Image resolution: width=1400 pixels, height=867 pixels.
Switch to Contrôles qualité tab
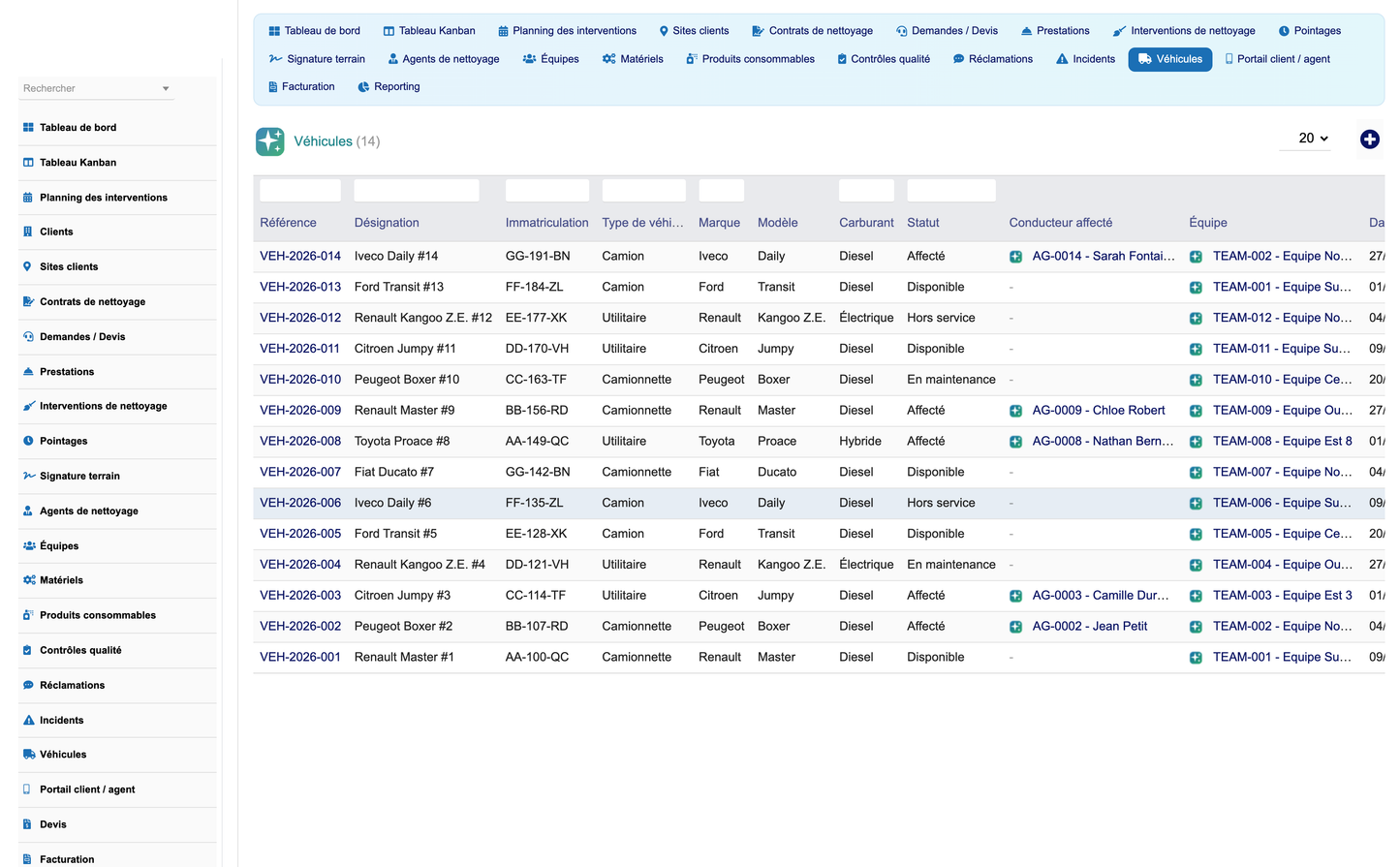[x=883, y=59]
